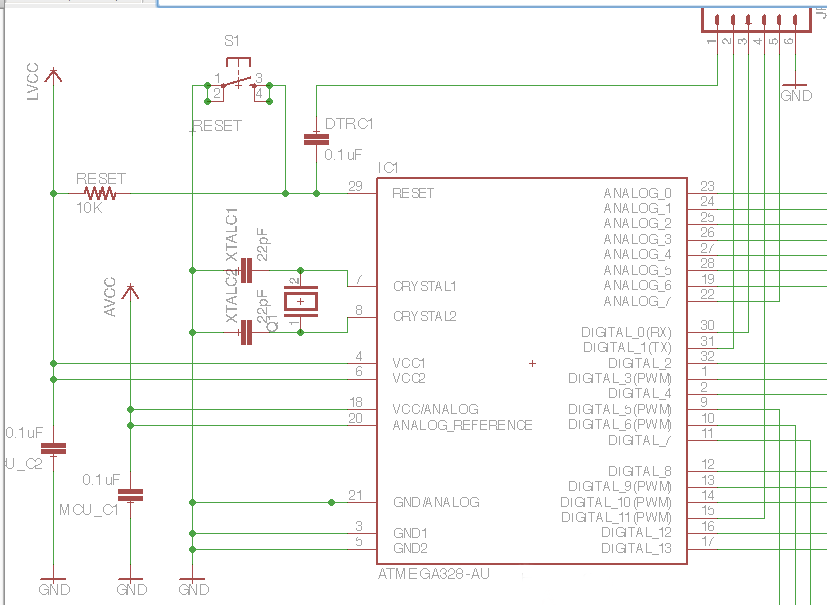Click the DIGITAL_11(PWM) pin label
The image size is (827, 605).
(x=617, y=517)
